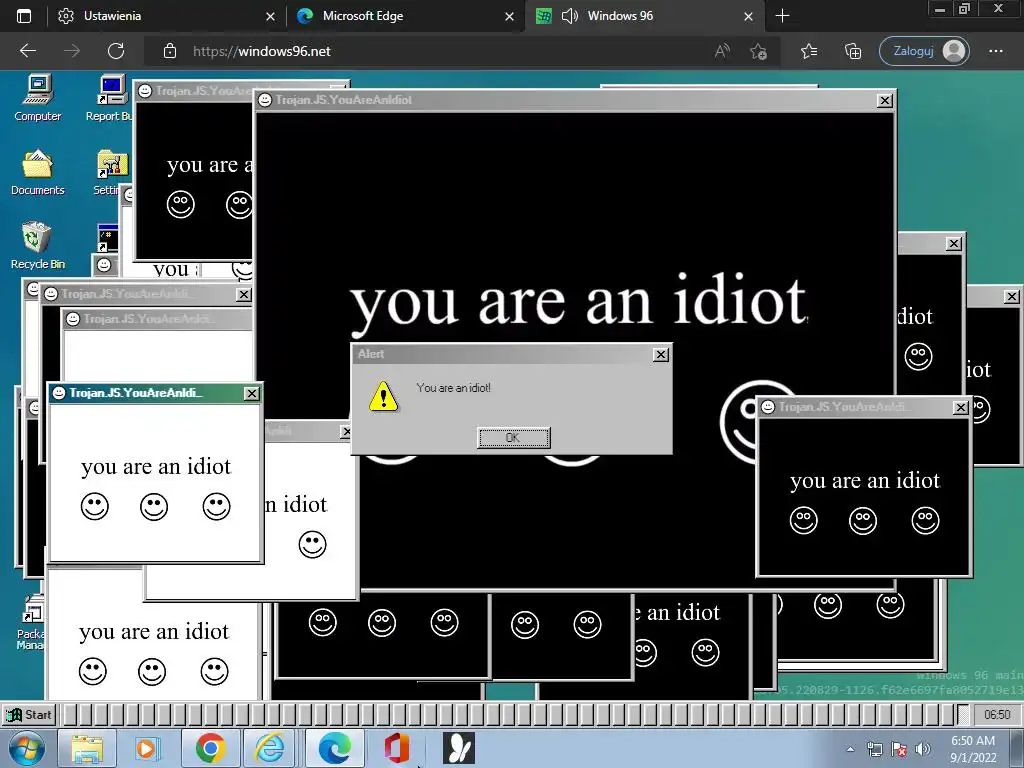Select the Windows 96 browser tab
This screenshot has height=768, width=1024.
(643, 16)
